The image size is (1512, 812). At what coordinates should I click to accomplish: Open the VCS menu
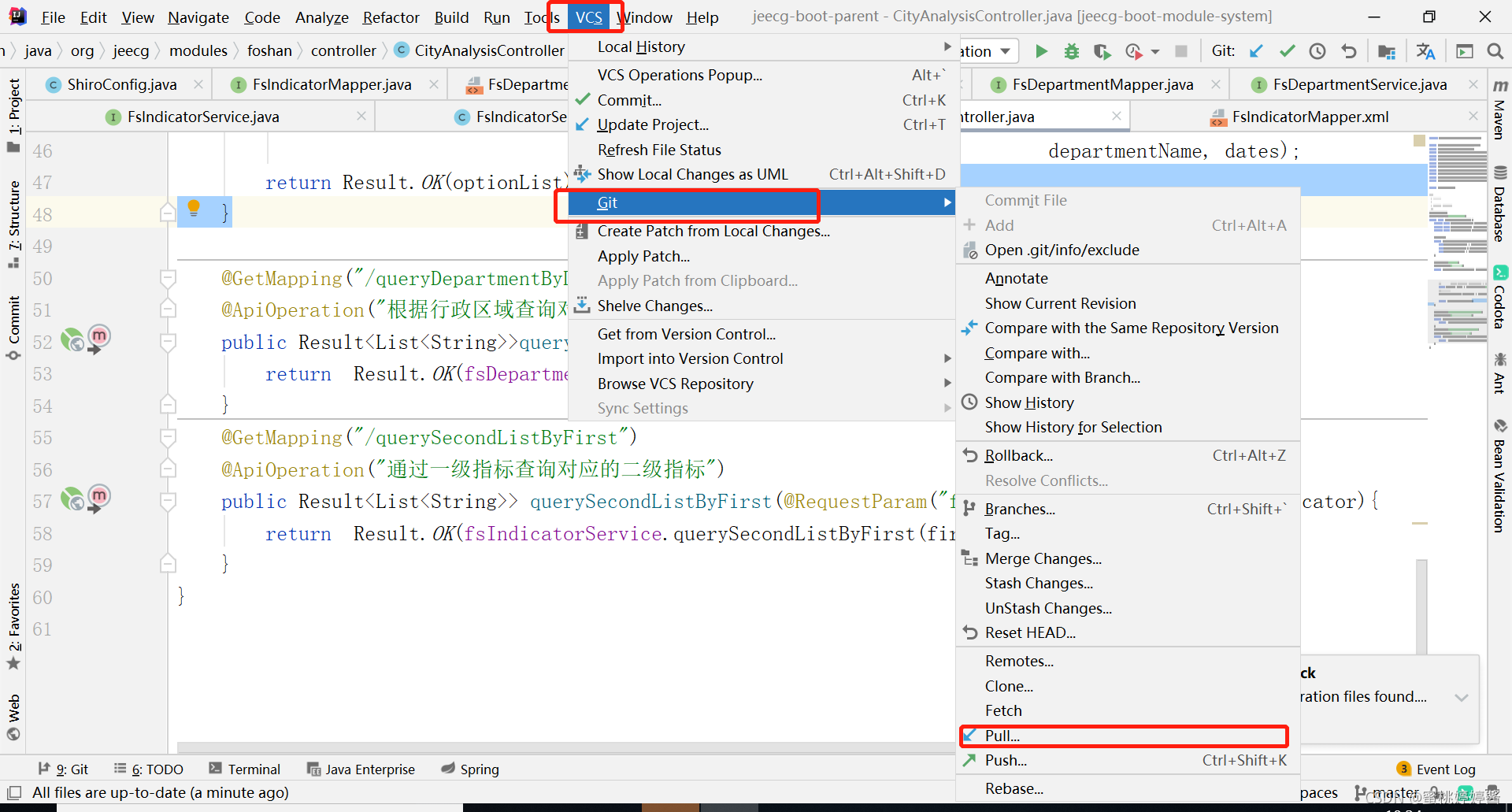point(588,17)
